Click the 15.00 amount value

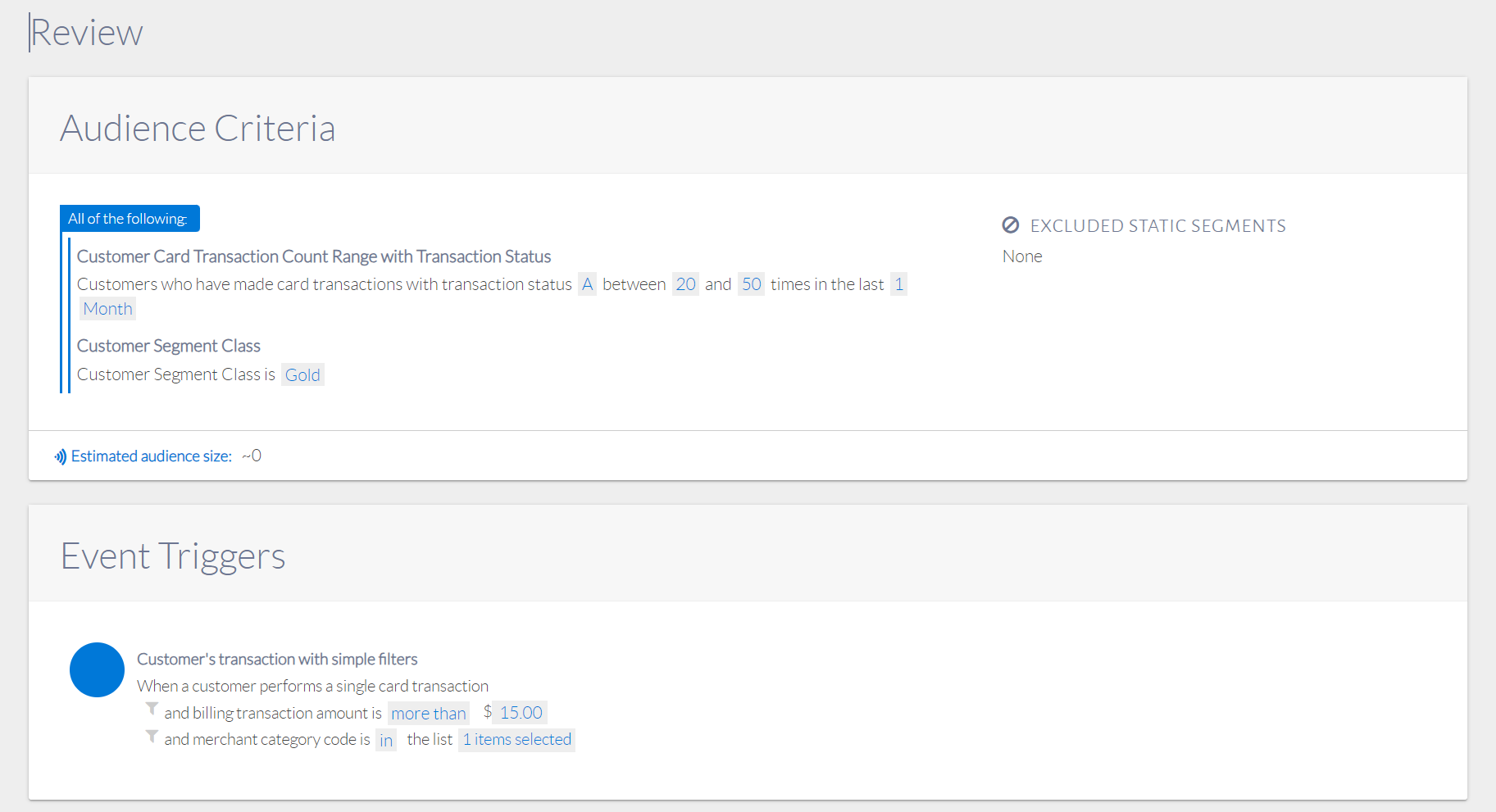click(x=521, y=713)
